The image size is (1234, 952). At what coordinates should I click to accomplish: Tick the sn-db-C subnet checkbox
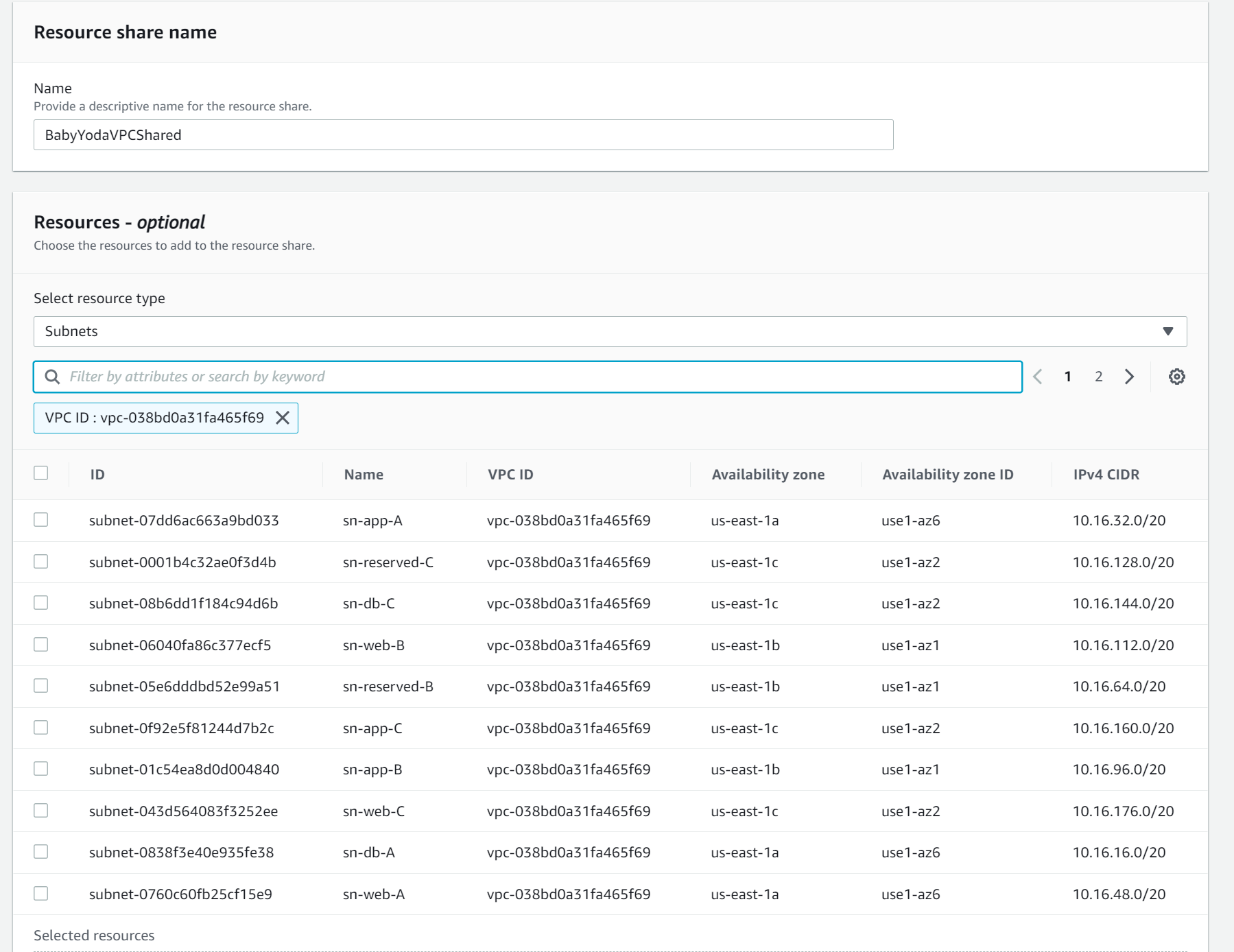click(x=41, y=603)
